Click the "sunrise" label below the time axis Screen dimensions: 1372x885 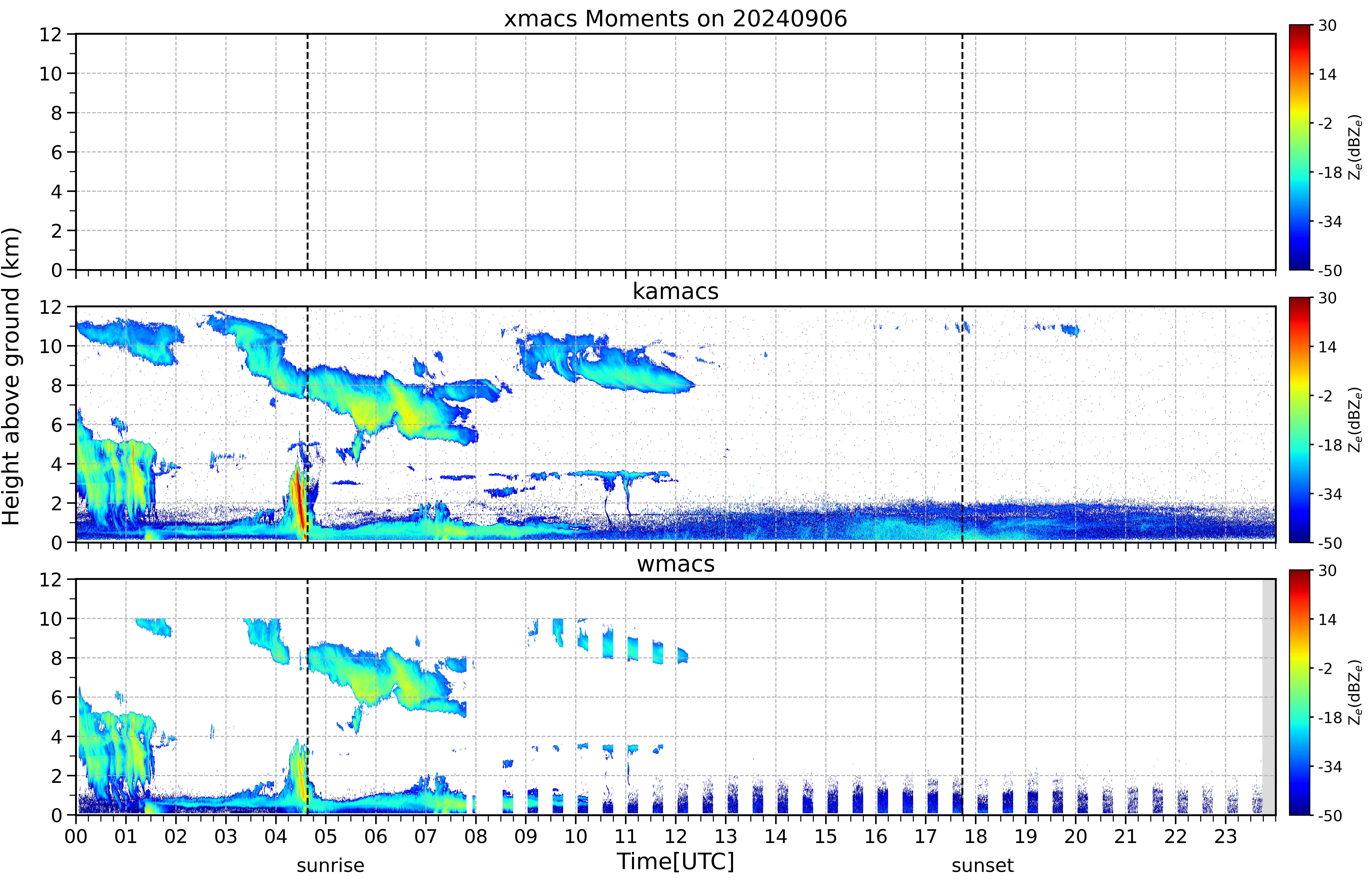click(x=331, y=865)
